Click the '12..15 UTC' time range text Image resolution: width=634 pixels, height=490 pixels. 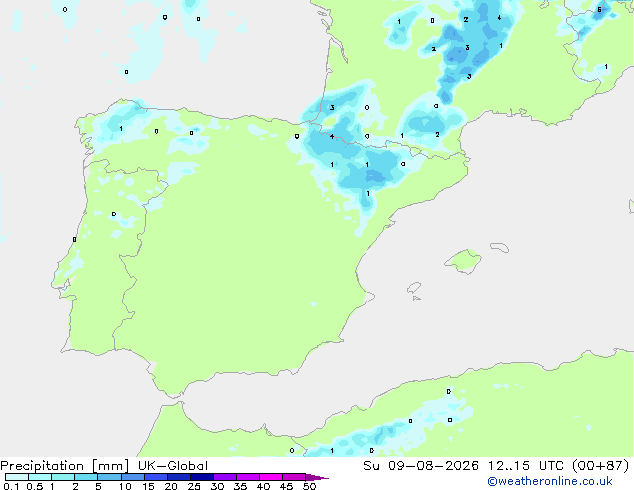tap(526, 466)
